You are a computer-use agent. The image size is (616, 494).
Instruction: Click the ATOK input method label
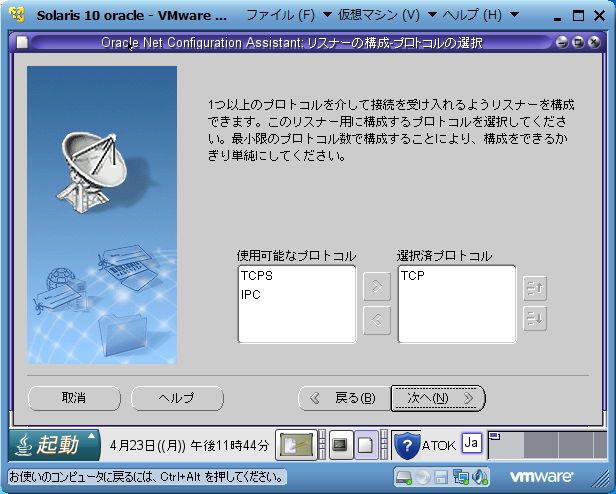(x=439, y=446)
